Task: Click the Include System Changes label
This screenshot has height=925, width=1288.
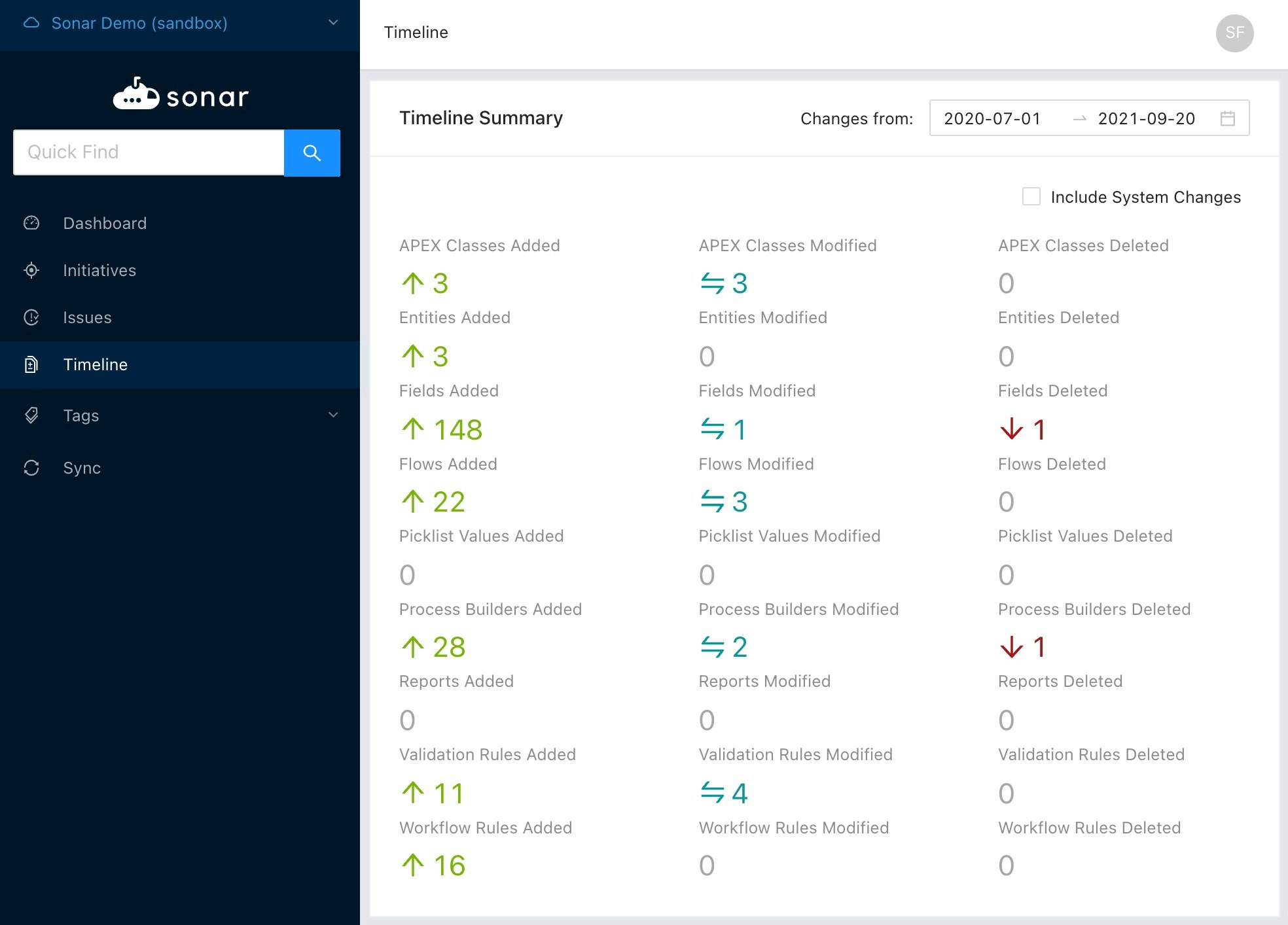Action: [1146, 197]
